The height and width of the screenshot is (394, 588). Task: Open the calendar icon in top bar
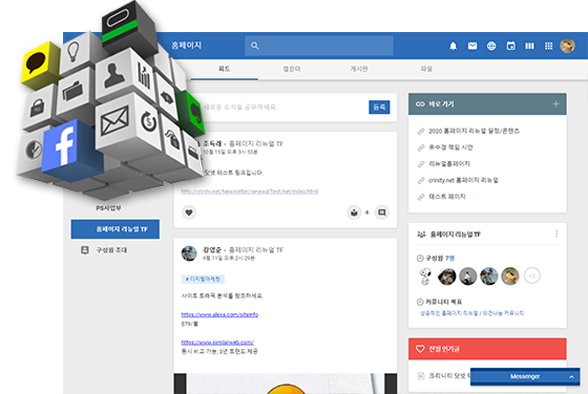coord(510,46)
